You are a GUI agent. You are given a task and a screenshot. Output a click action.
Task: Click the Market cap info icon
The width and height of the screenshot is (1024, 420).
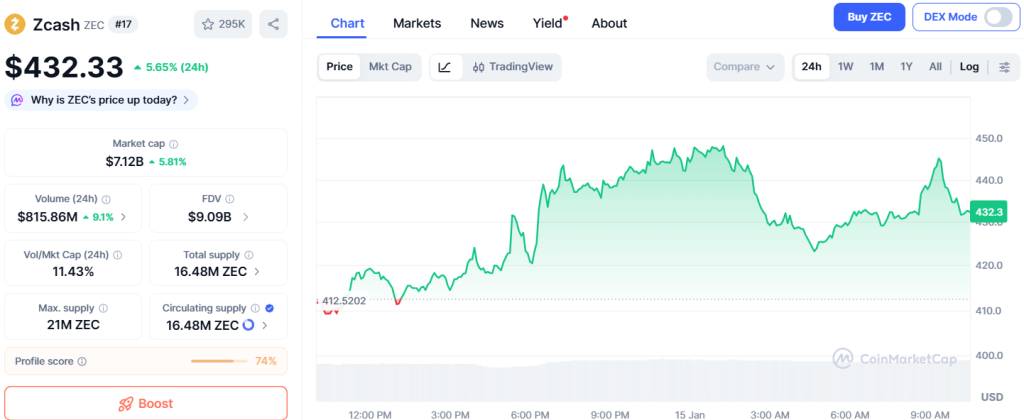174,144
